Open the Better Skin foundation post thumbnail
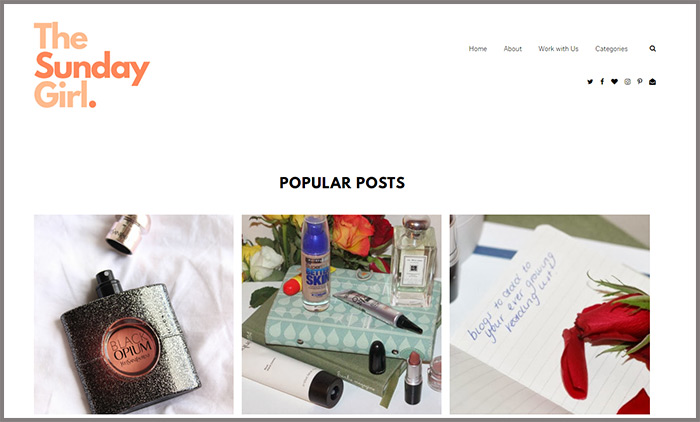700x422 pixels. click(342, 314)
